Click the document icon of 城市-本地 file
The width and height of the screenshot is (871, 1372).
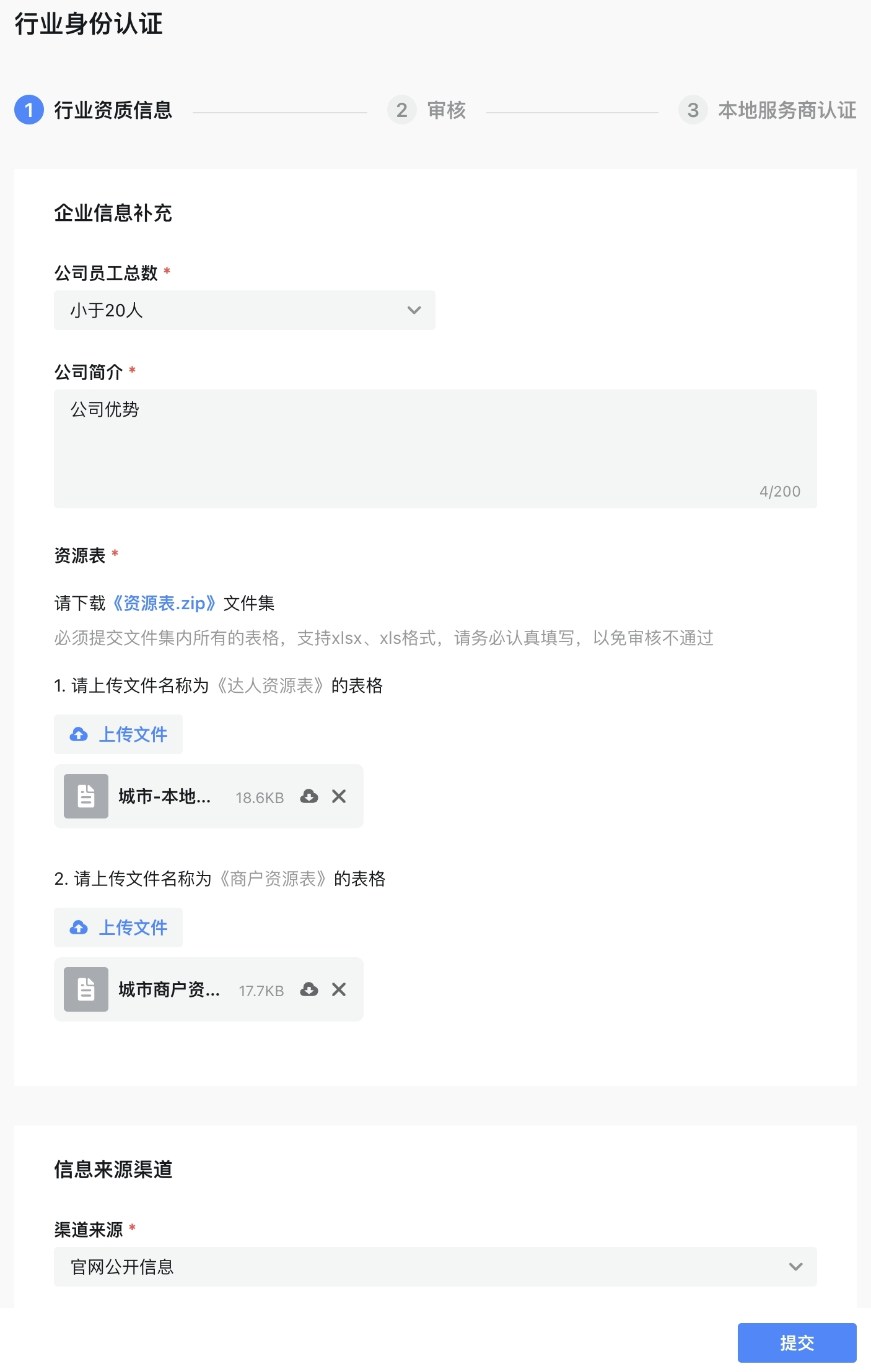click(x=86, y=796)
